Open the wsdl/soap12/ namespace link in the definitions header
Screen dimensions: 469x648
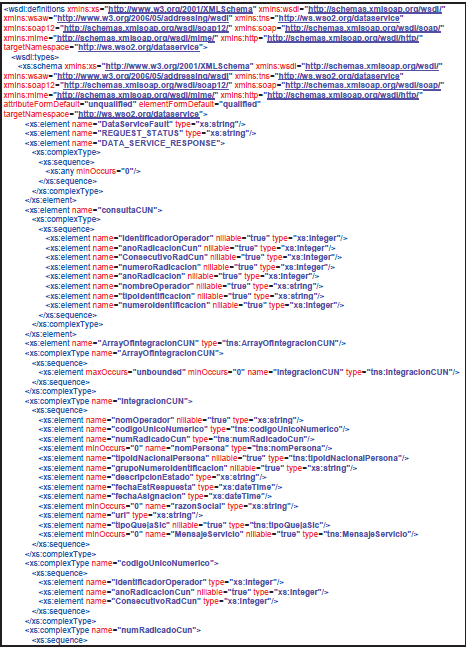point(147,28)
